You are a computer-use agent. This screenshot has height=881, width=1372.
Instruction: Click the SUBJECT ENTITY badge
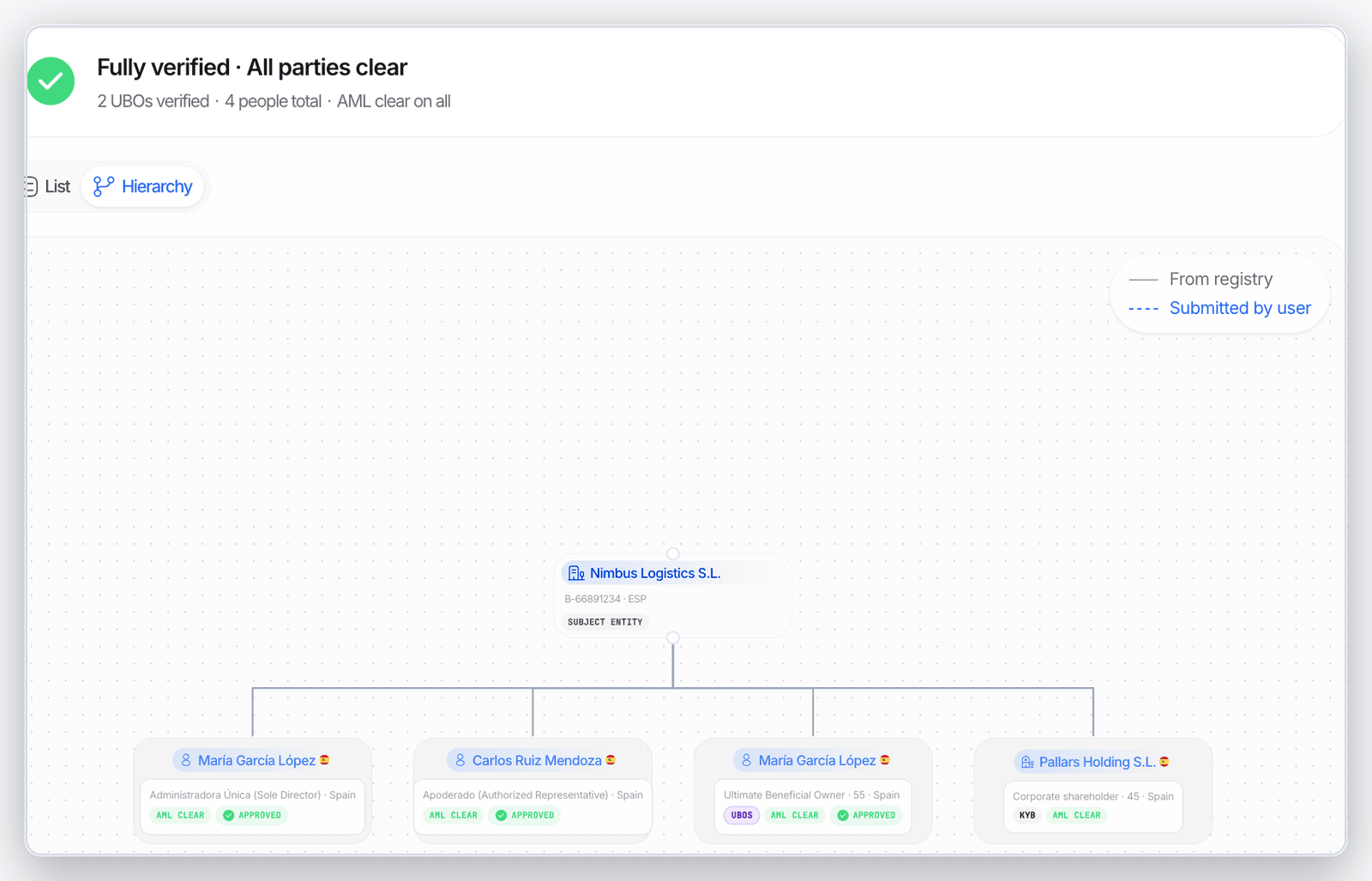click(x=605, y=622)
